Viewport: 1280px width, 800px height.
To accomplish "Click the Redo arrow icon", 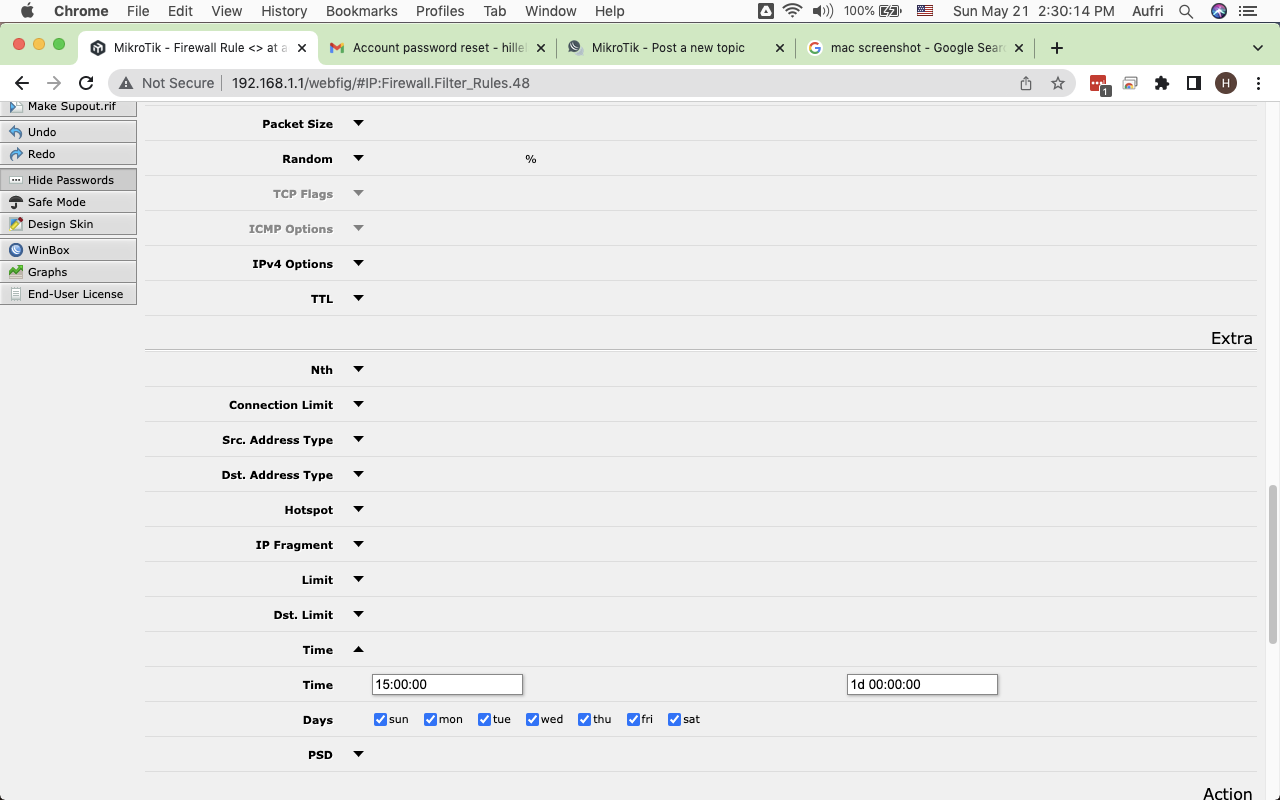I will (16, 154).
